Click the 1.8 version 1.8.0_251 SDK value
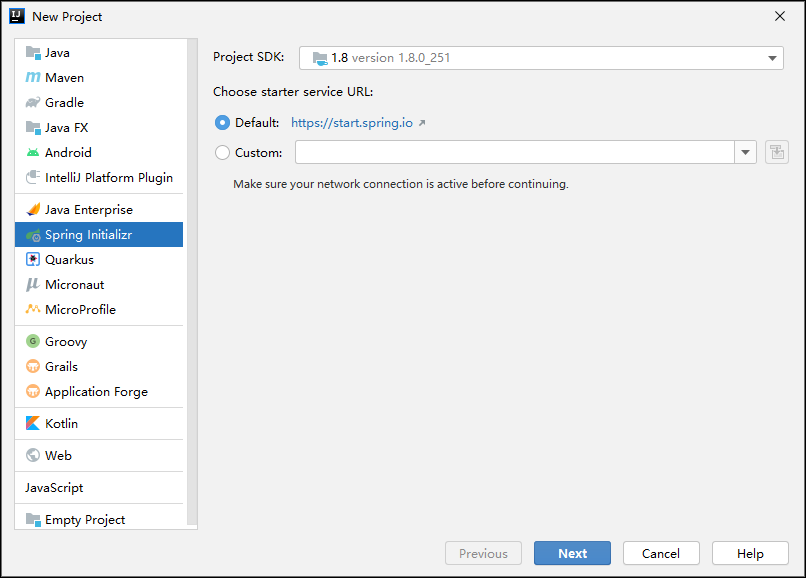The height and width of the screenshot is (578, 806). click(x=391, y=58)
